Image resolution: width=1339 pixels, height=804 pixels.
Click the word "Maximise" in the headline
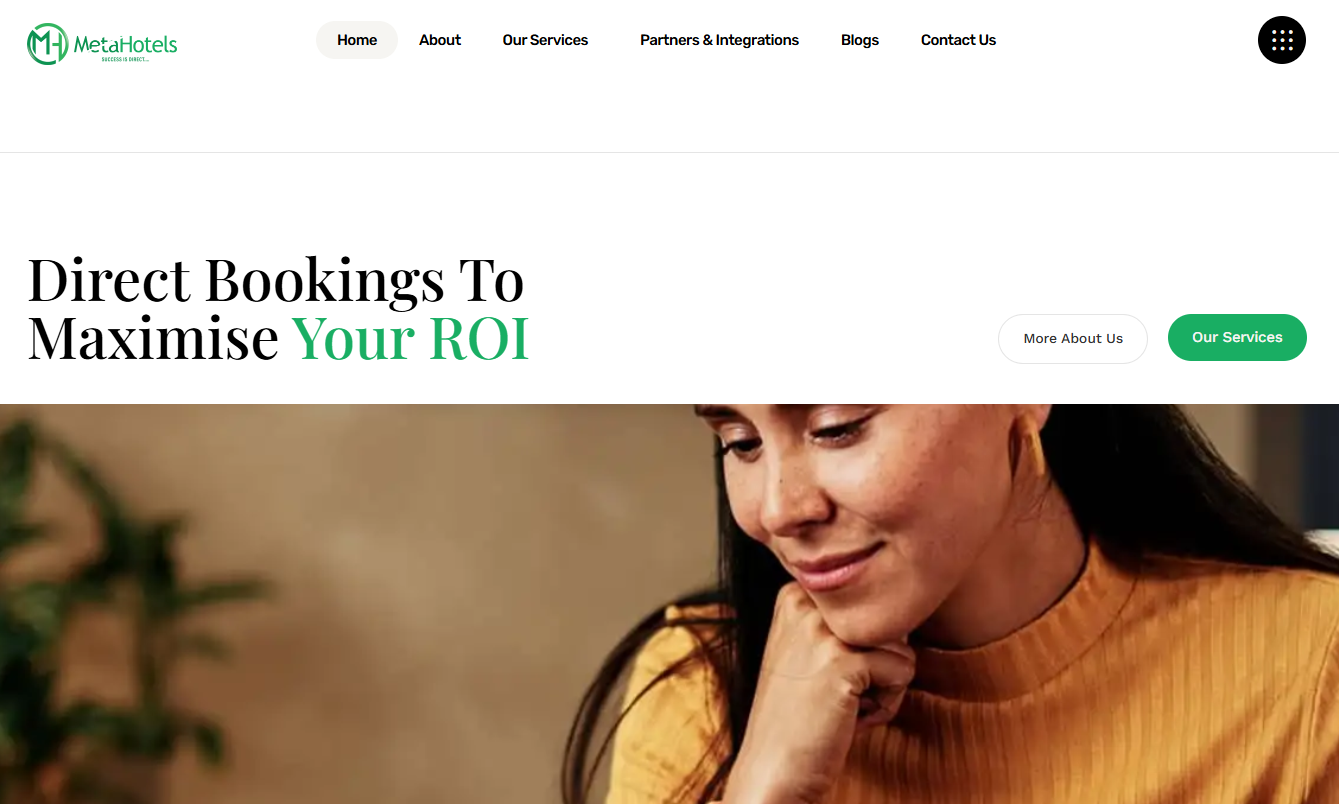coord(153,338)
